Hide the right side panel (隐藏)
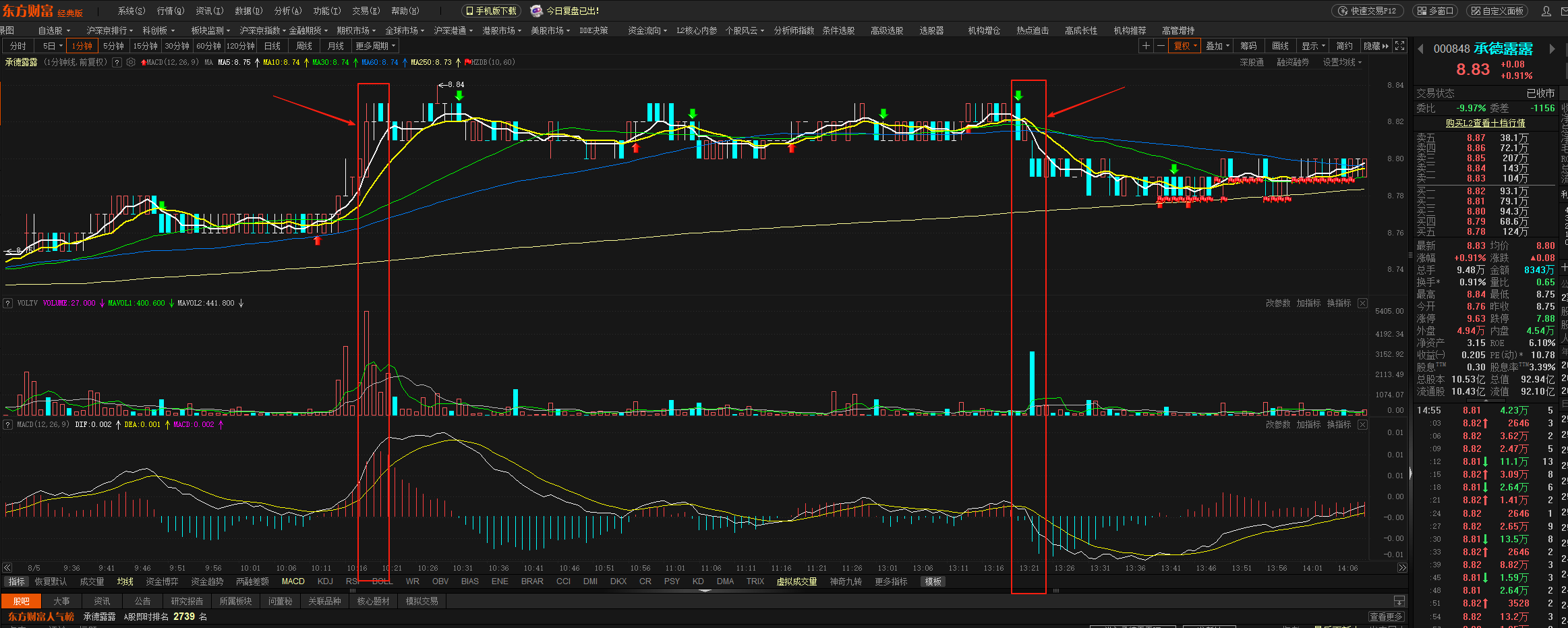 pos(1376,46)
